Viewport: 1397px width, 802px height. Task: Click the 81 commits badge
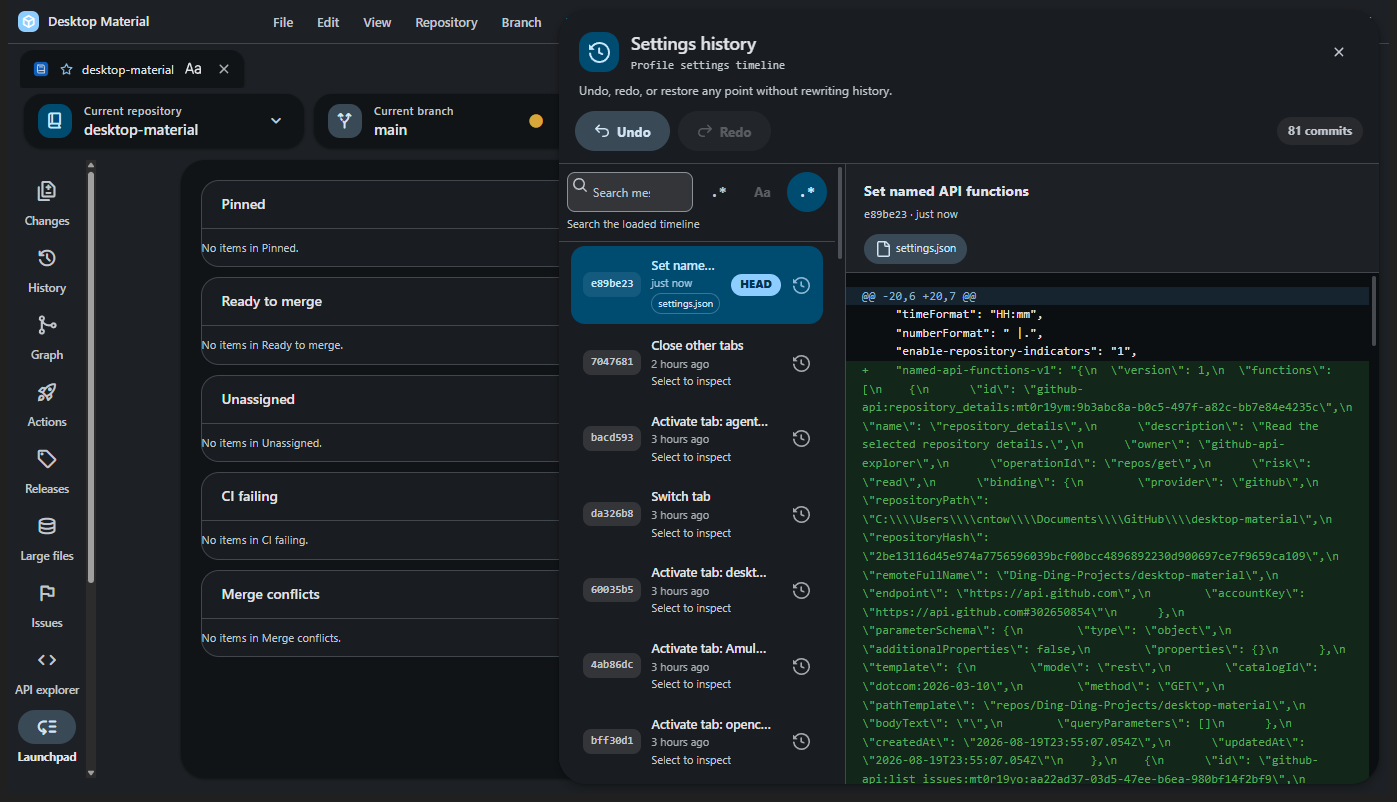[1320, 130]
